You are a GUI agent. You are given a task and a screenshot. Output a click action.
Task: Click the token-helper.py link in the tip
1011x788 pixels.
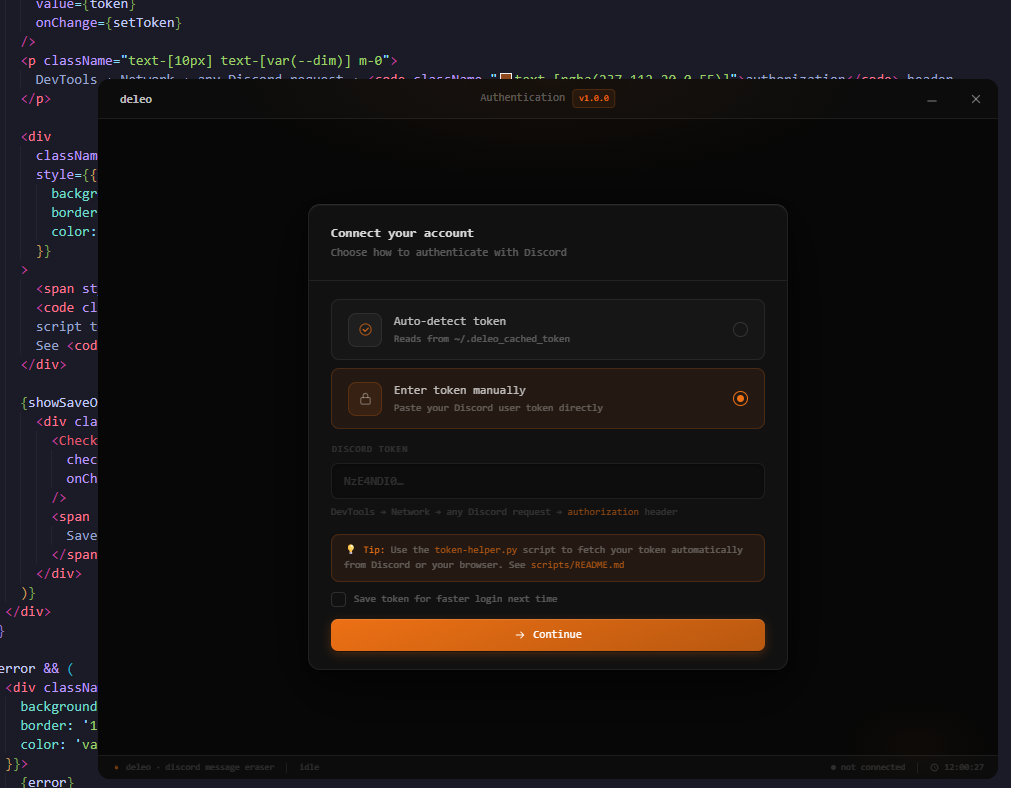point(475,549)
